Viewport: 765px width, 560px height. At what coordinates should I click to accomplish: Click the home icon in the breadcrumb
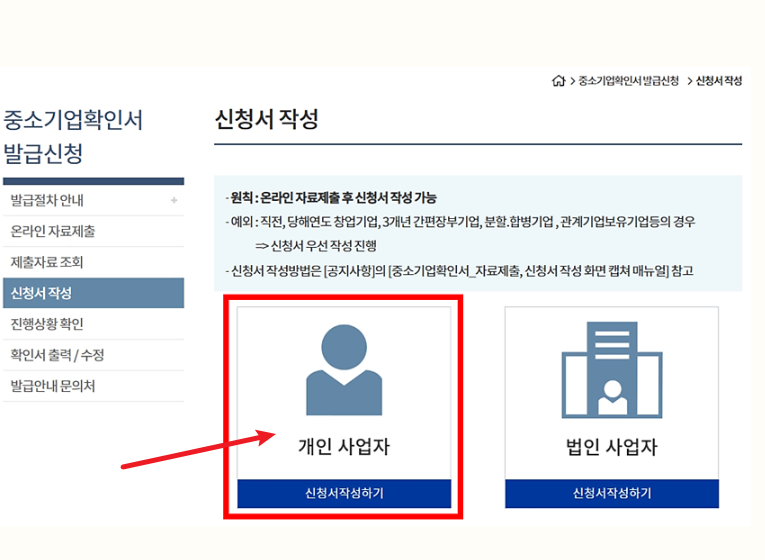tap(558, 80)
